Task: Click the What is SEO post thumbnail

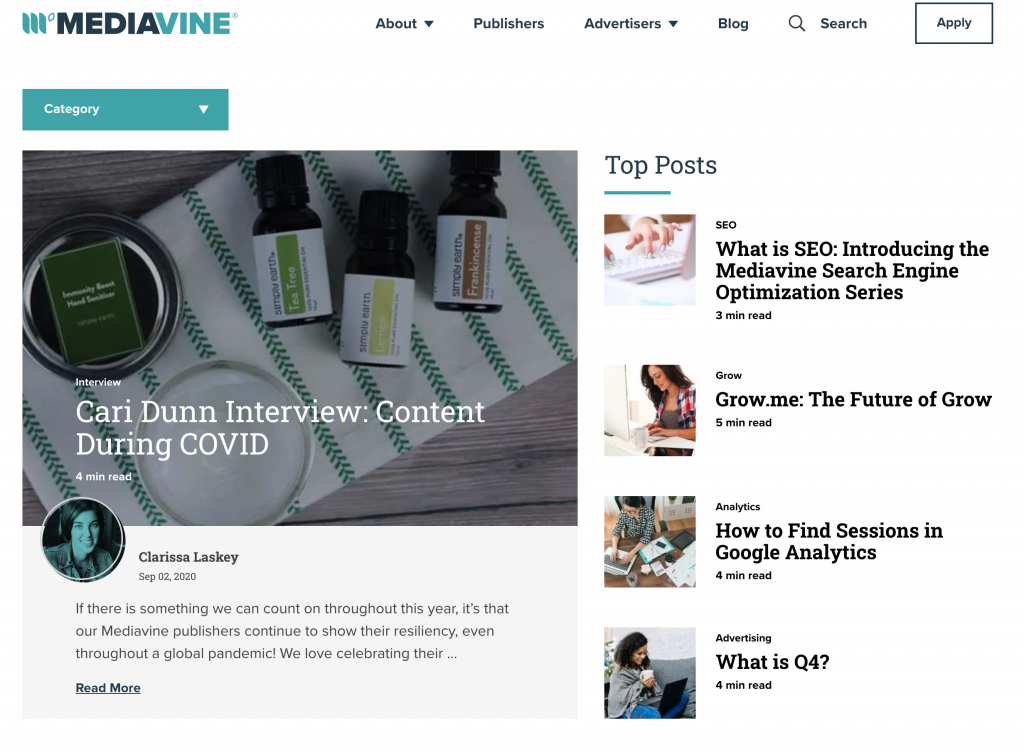Action: 649,260
